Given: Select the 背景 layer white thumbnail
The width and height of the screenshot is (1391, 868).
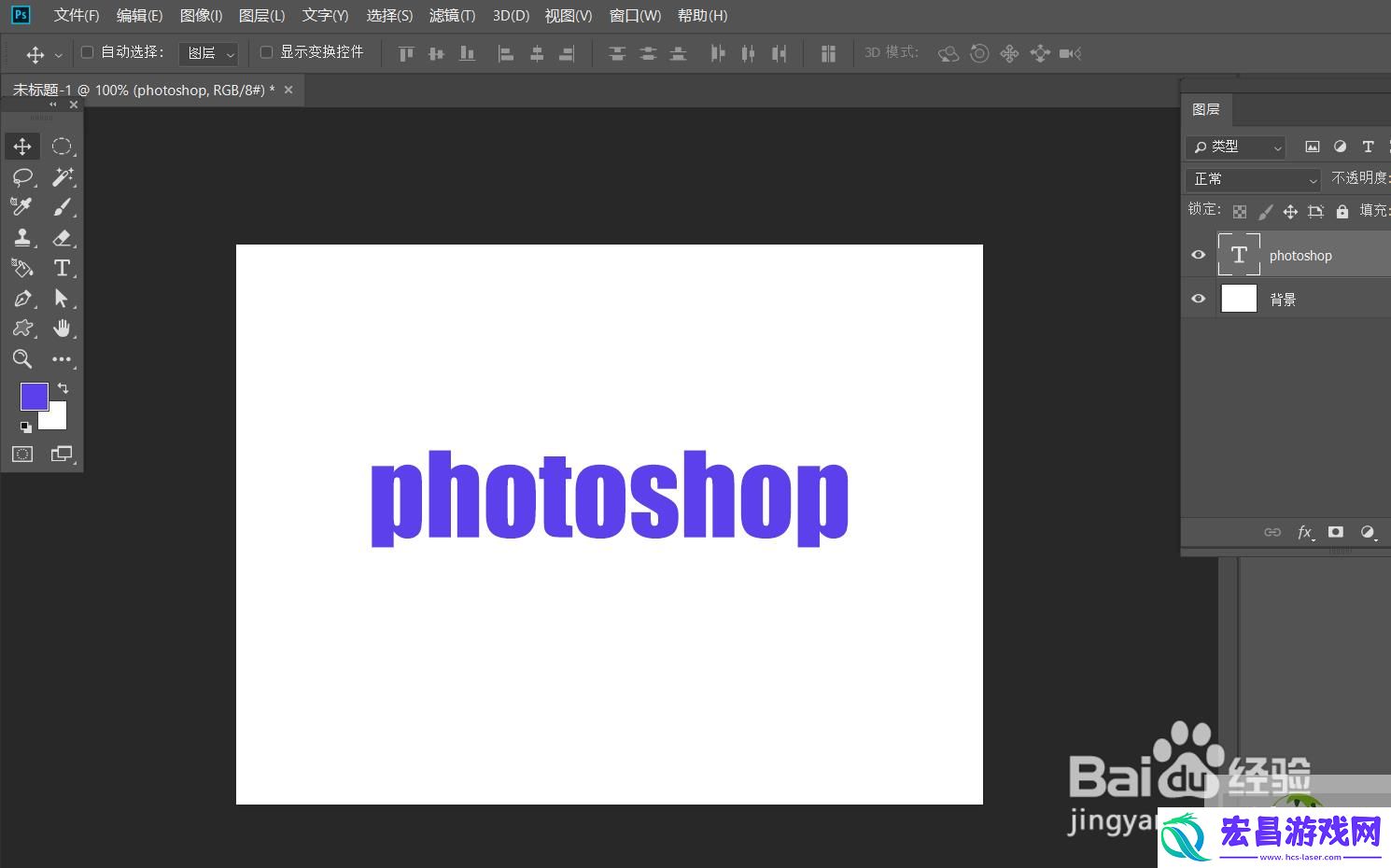Looking at the screenshot, I should pyautogui.click(x=1239, y=299).
